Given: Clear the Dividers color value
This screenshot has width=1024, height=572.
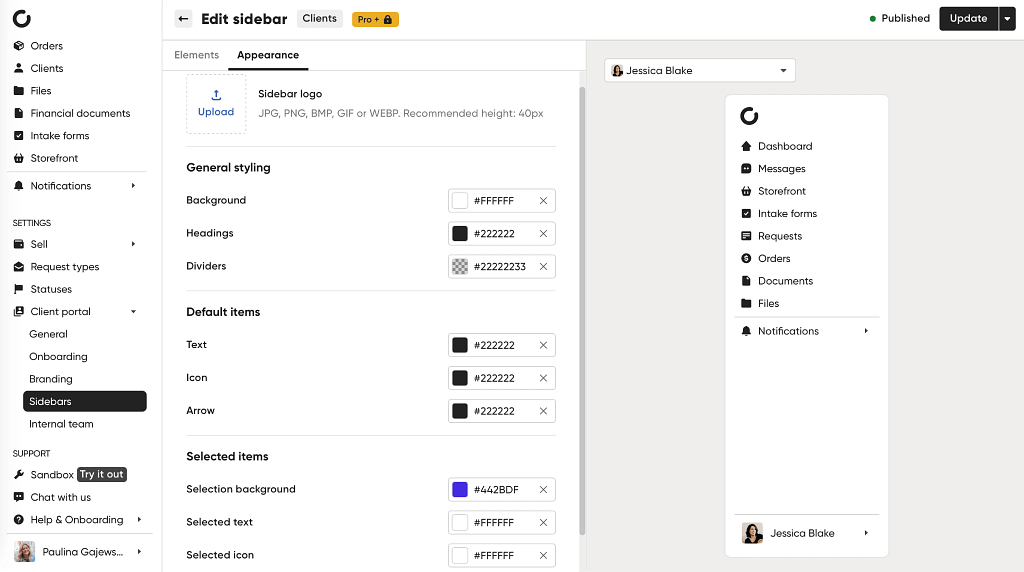Looking at the screenshot, I should click(543, 266).
